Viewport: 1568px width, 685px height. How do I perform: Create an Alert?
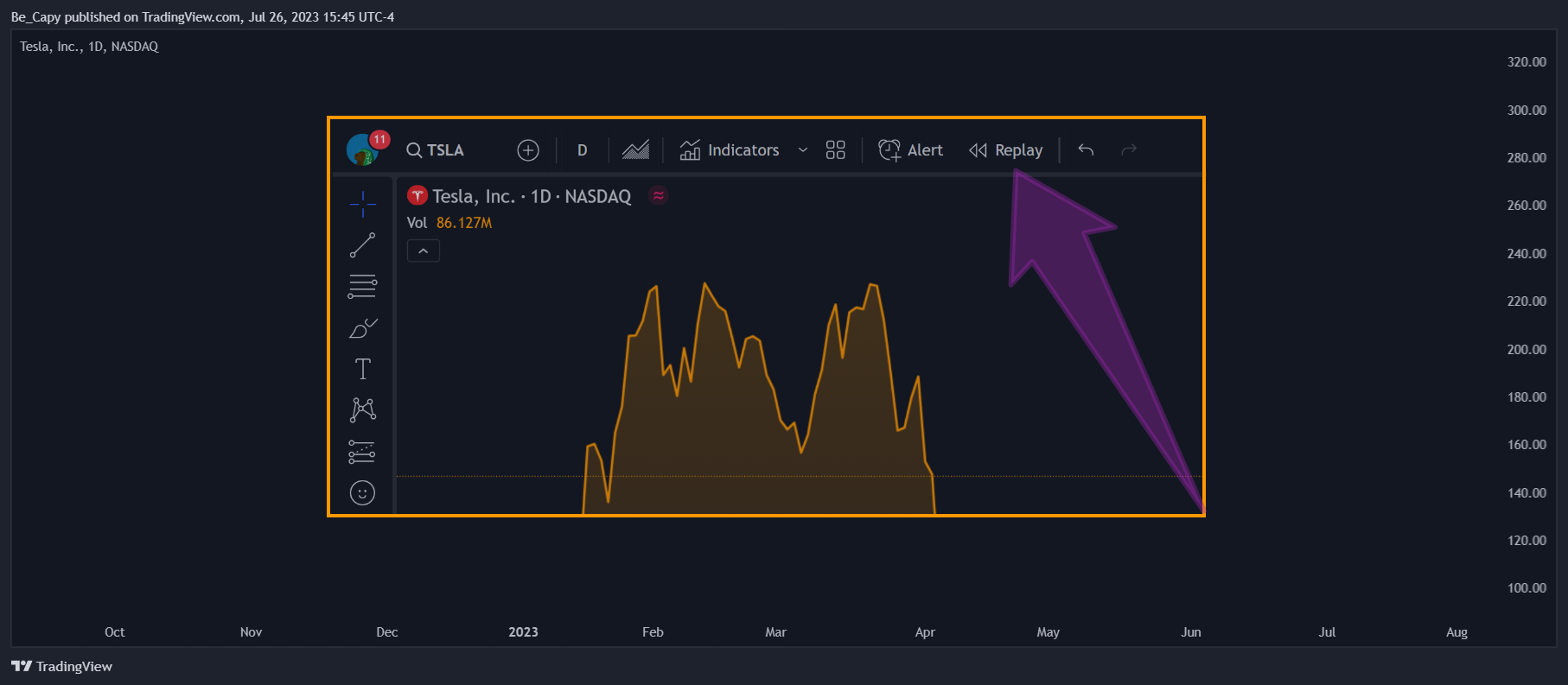click(910, 150)
